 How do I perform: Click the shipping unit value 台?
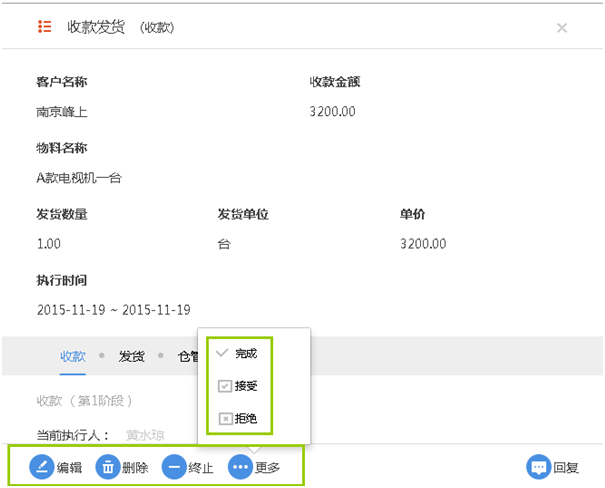(x=224, y=244)
